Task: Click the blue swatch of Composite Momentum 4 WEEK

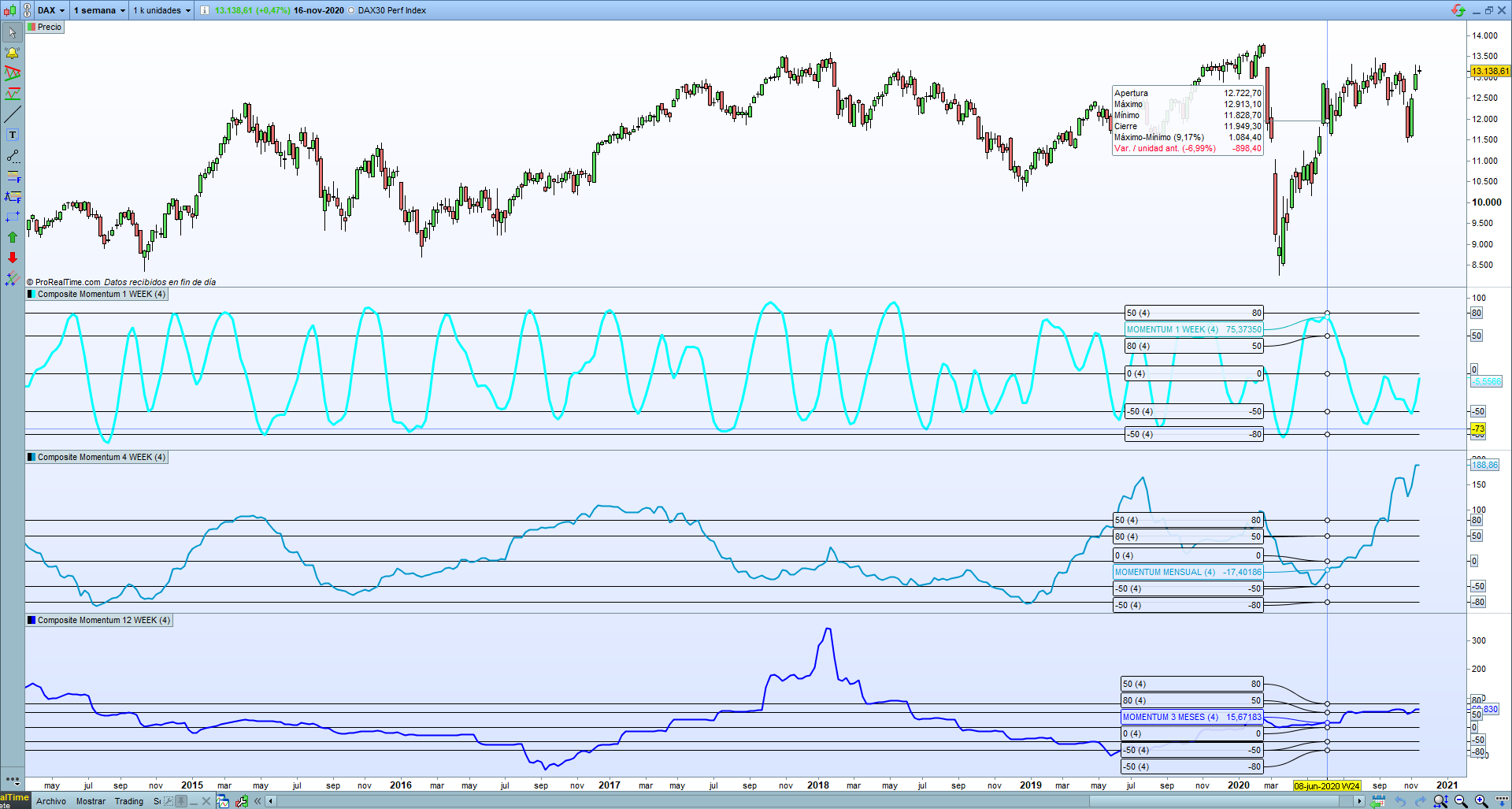Action: (x=31, y=457)
